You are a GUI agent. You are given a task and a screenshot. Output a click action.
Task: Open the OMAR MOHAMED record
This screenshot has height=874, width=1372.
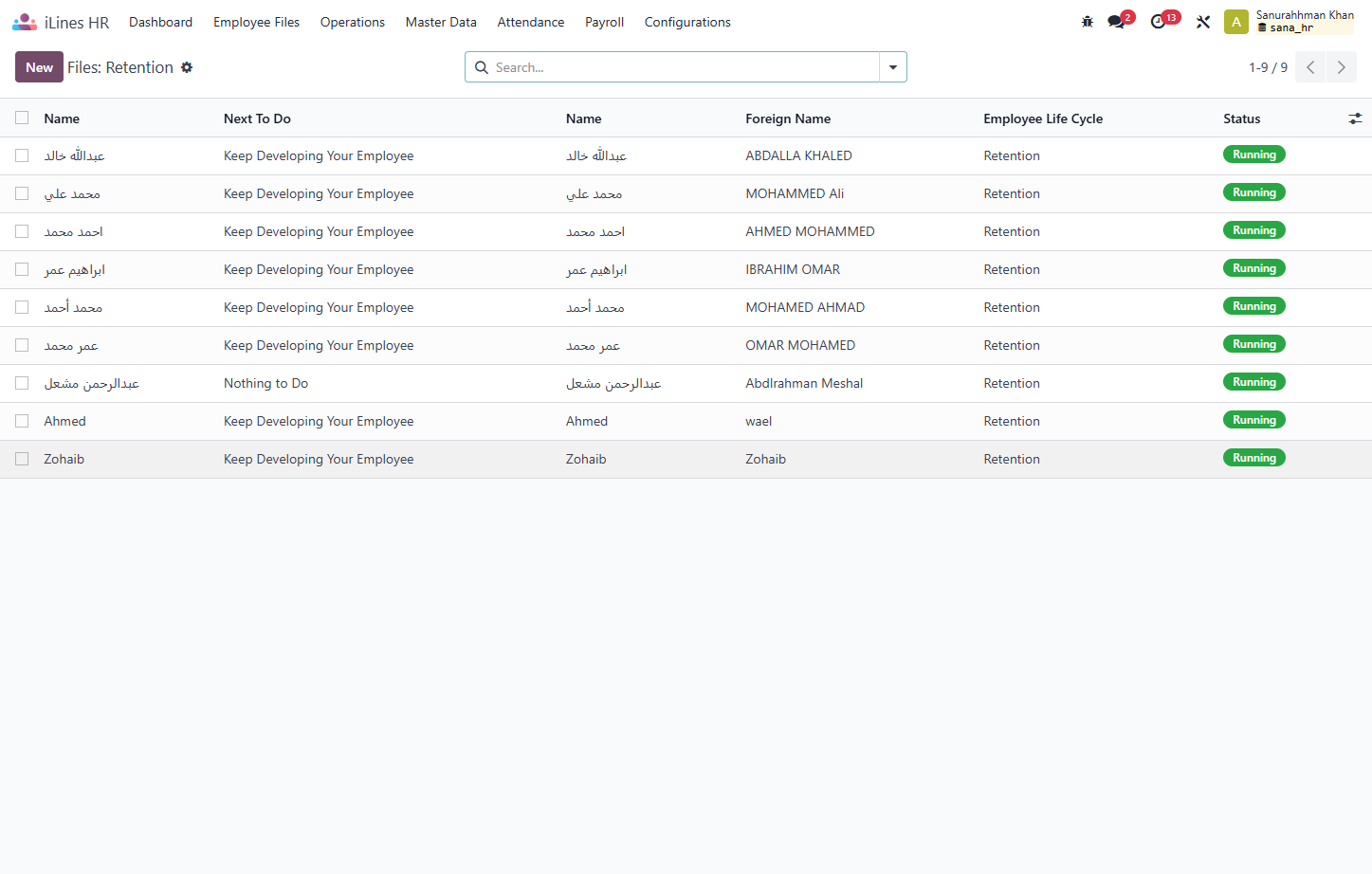[800, 345]
